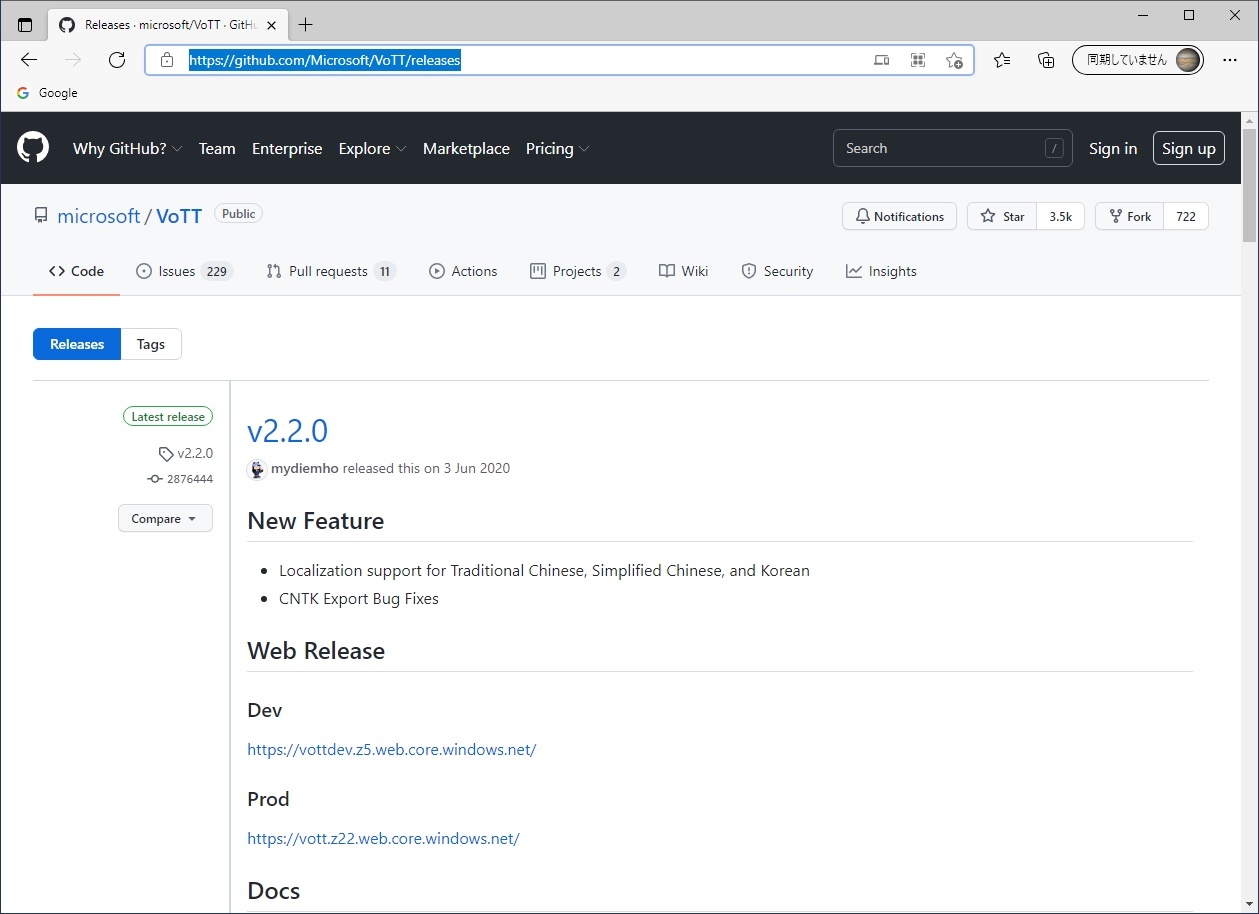Select the Releases toggle button

coord(77,344)
